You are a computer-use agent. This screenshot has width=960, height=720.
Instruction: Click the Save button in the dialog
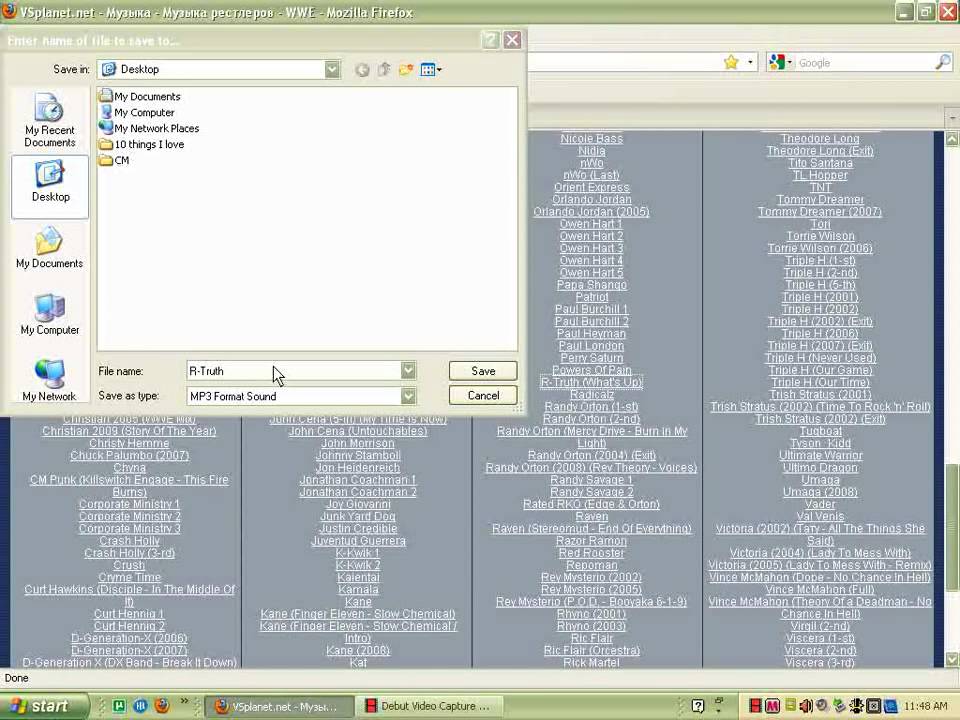click(x=482, y=371)
